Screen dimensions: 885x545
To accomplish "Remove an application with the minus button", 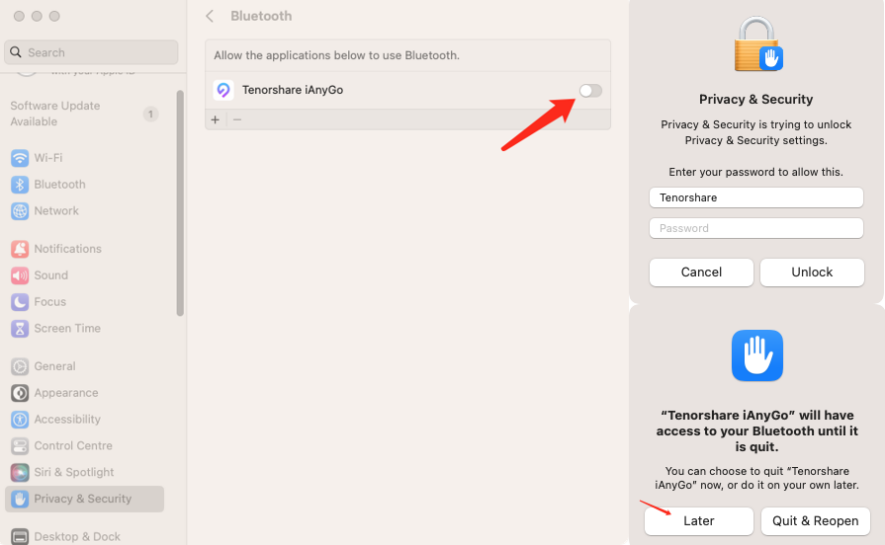I will click(x=237, y=120).
